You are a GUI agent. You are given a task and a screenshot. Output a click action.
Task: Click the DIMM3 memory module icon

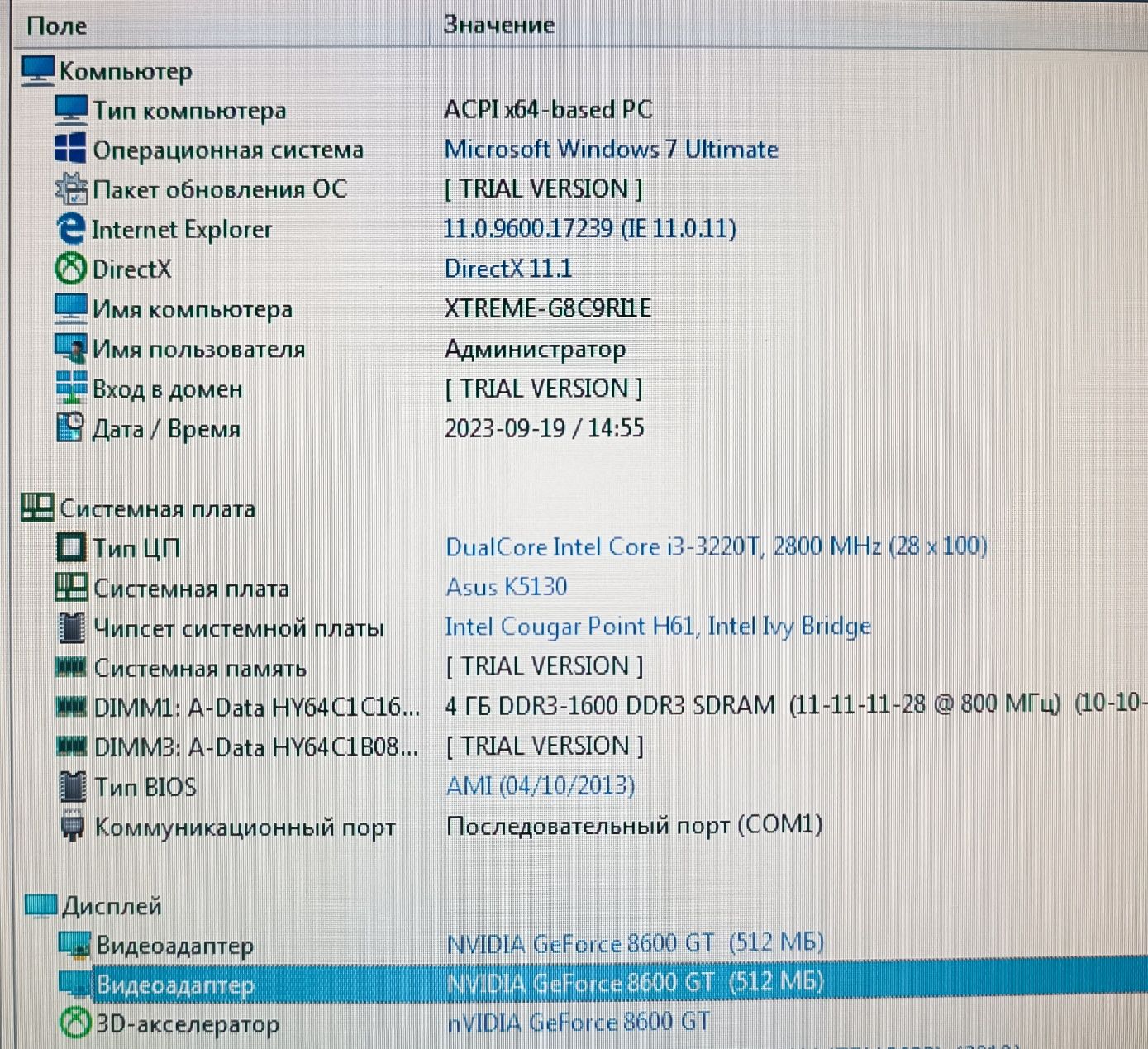(71, 746)
